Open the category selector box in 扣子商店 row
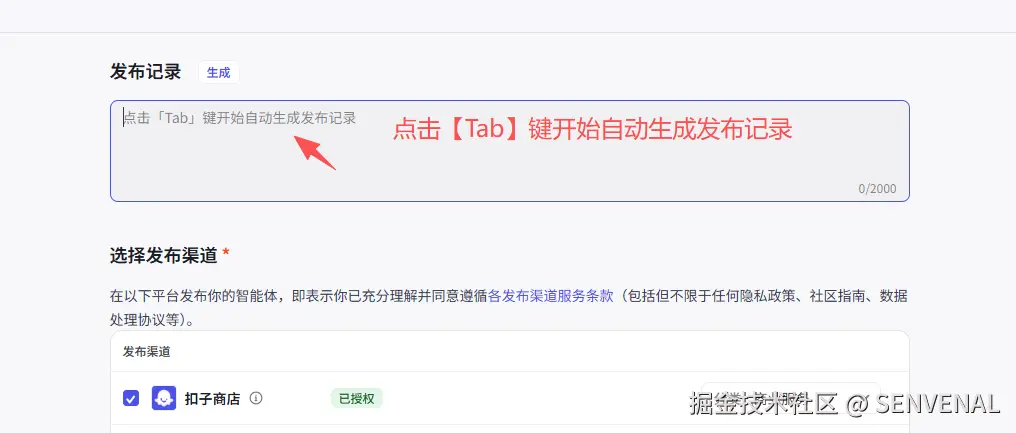The image size is (1016, 433). coord(791,397)
